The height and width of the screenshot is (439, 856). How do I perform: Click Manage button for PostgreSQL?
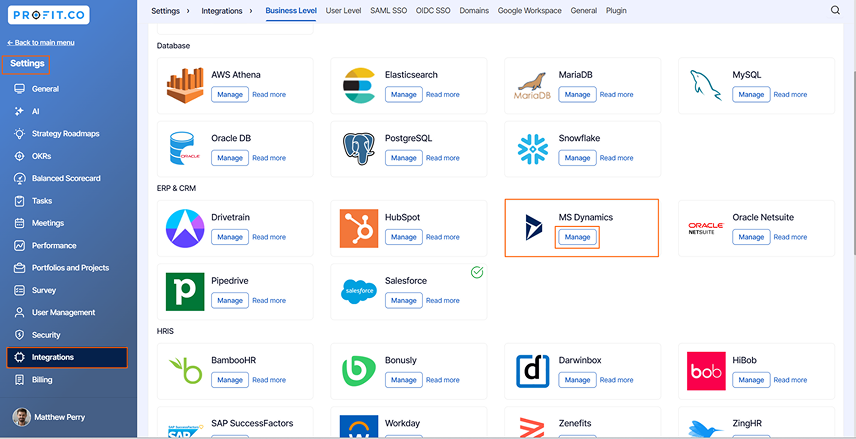(404, 158)
